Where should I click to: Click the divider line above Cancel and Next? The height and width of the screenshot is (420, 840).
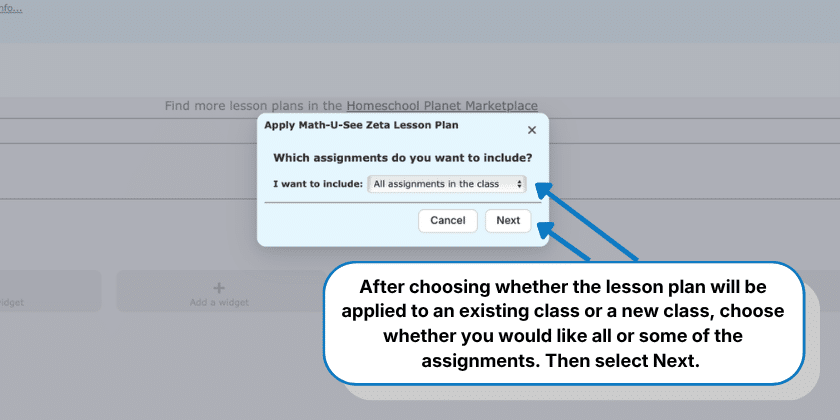coord(403,202)
